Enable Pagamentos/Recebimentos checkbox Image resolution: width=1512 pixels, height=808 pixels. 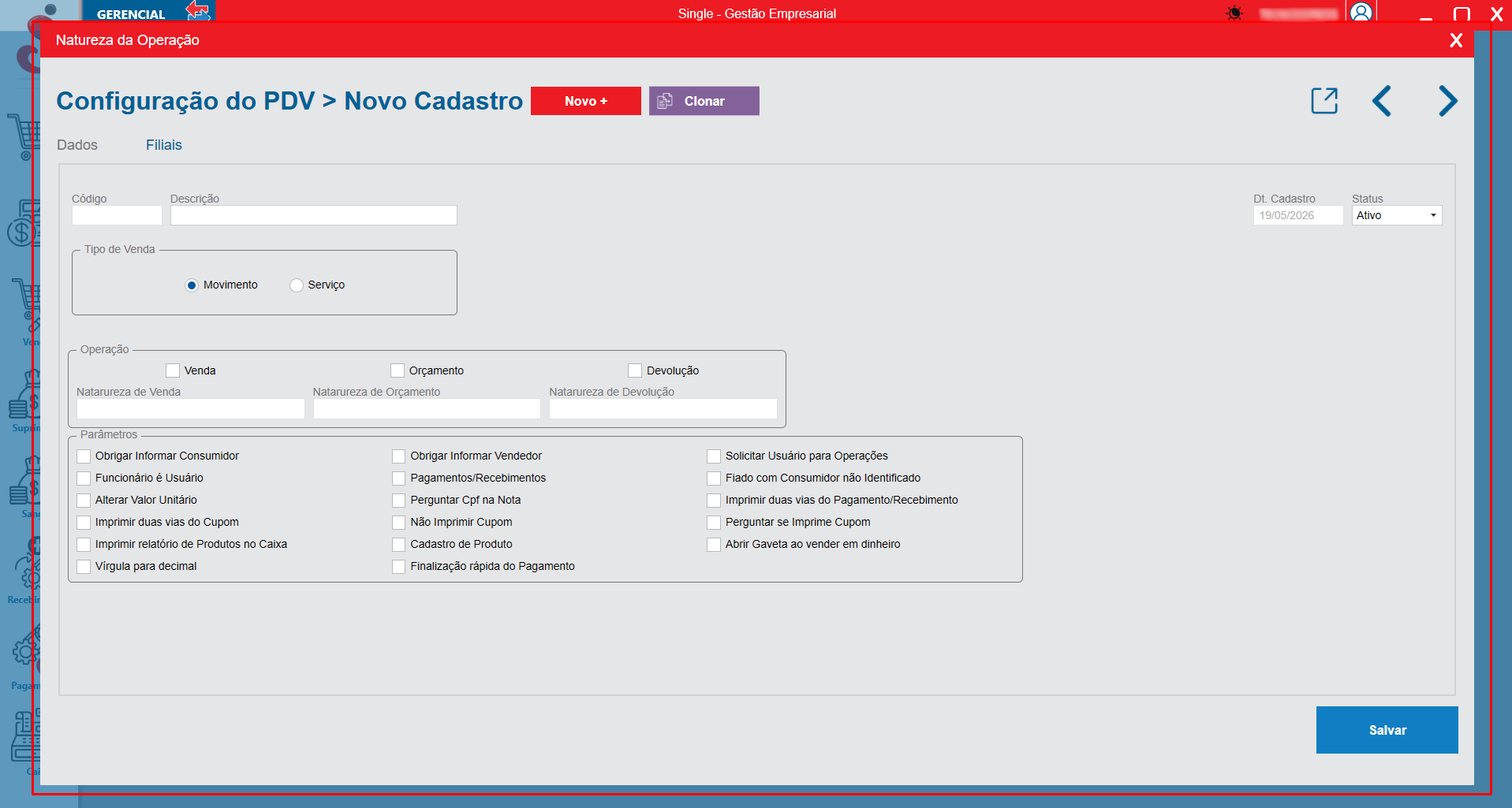tap(398, 478)
